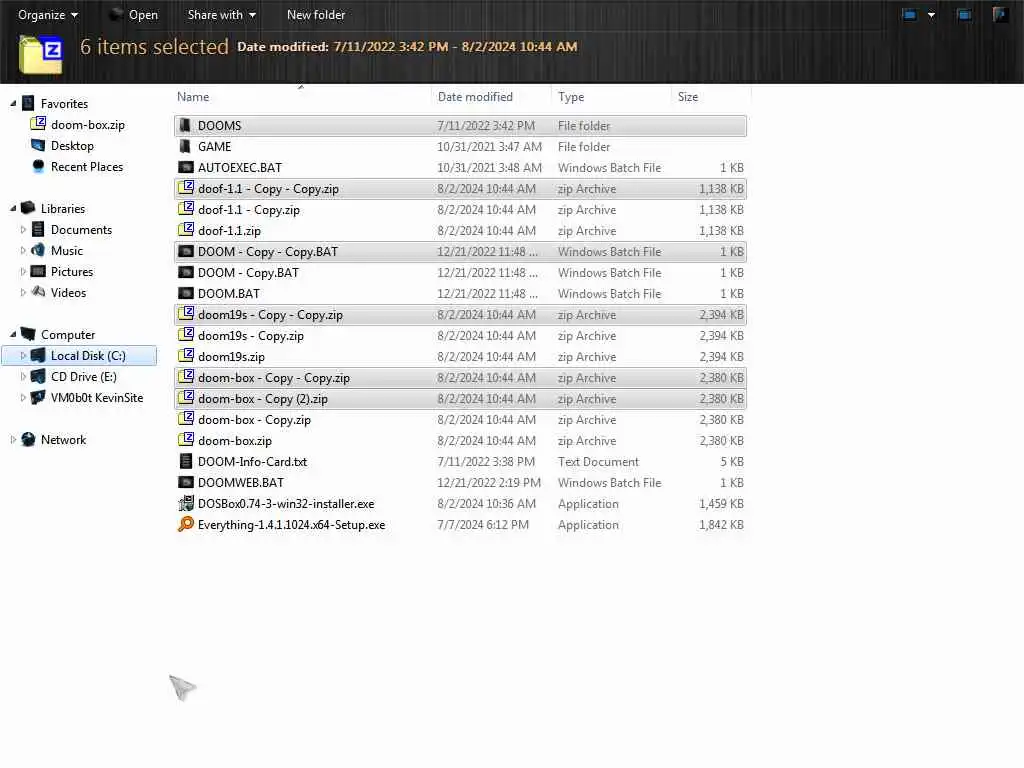Click the 5 KB size cell
The width and height of the screenshot is (1024, 768).
tap(732, 462)
